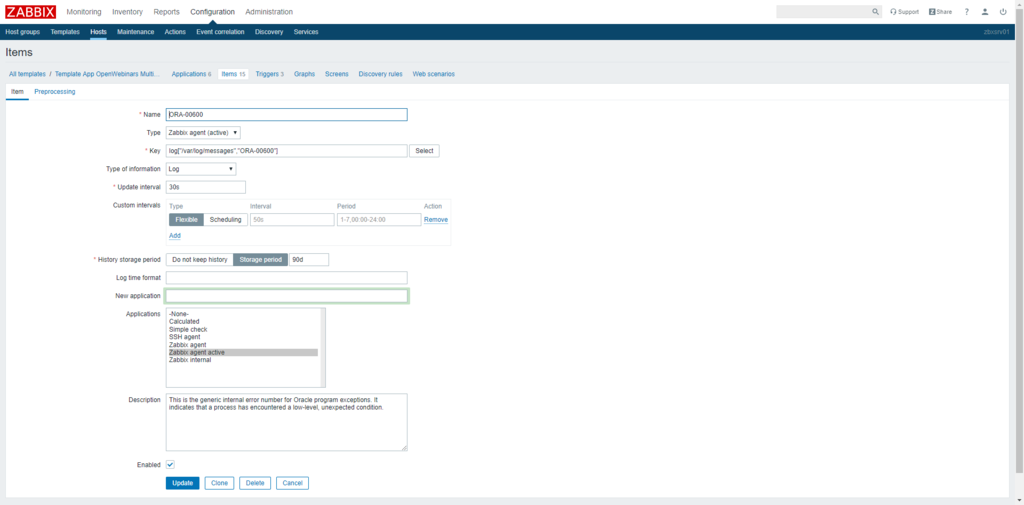Select SSH agent in Applications list

click(x=185, y=337)
